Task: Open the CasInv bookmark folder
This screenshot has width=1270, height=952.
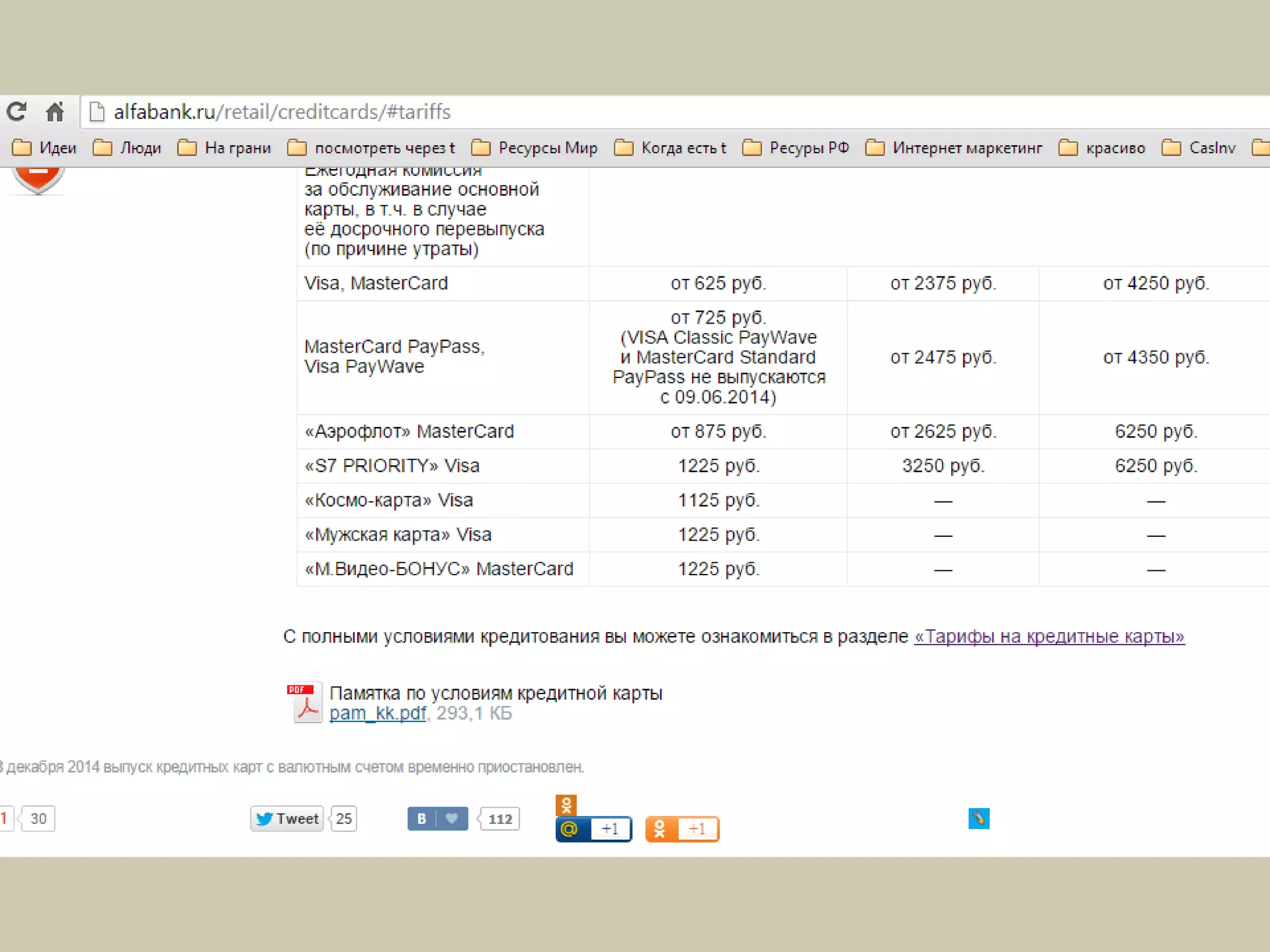Action: (x=1199, y=148)
